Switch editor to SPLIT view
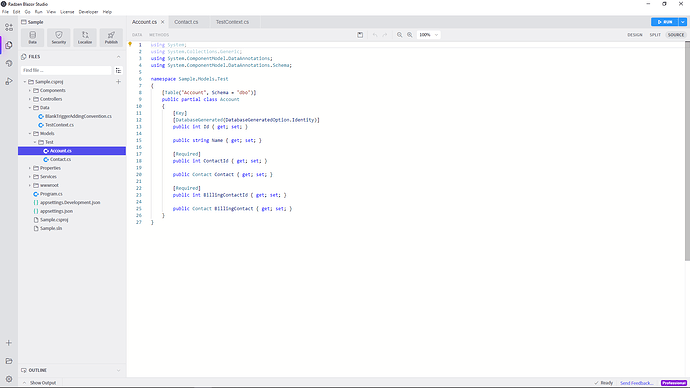Image resolution: width=690 pixels, height=388 pixels. tap(655, 35)
